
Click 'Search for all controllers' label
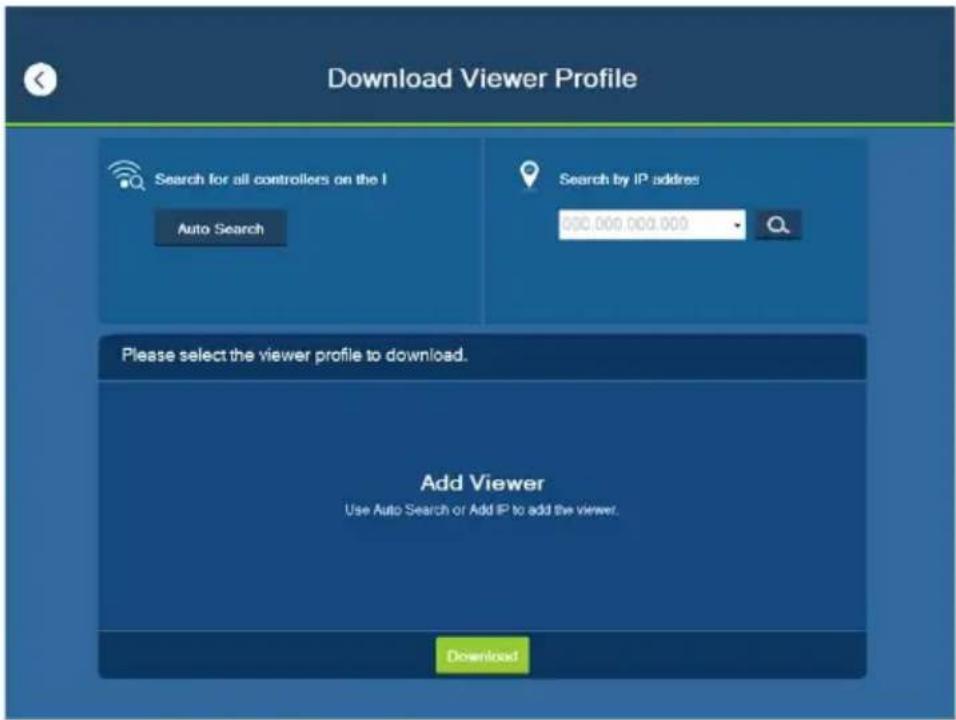pyautogui.click(x=270, y=179)
